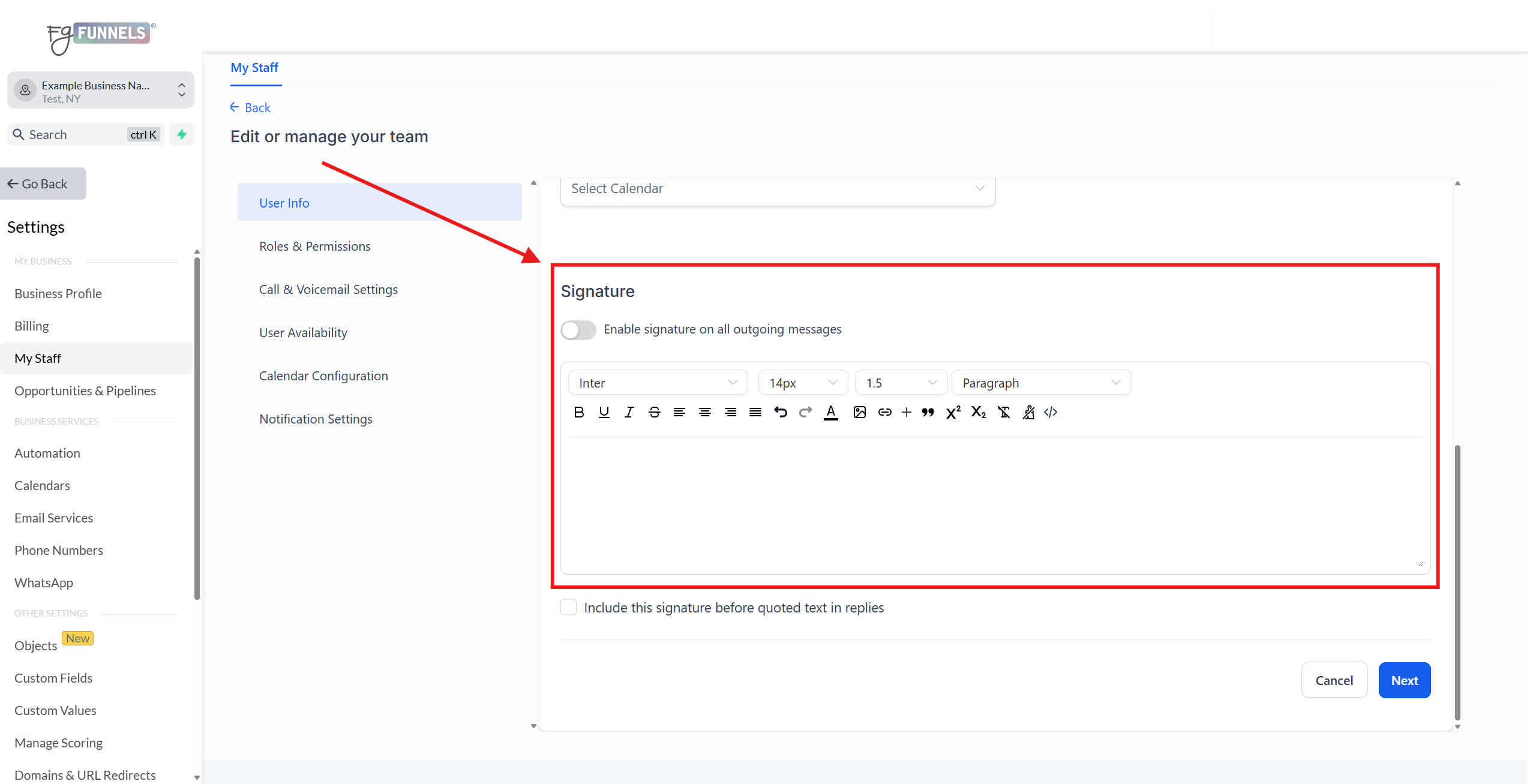Click the undo arrow
Screen dimensions: 1530x784
[780, 412]
